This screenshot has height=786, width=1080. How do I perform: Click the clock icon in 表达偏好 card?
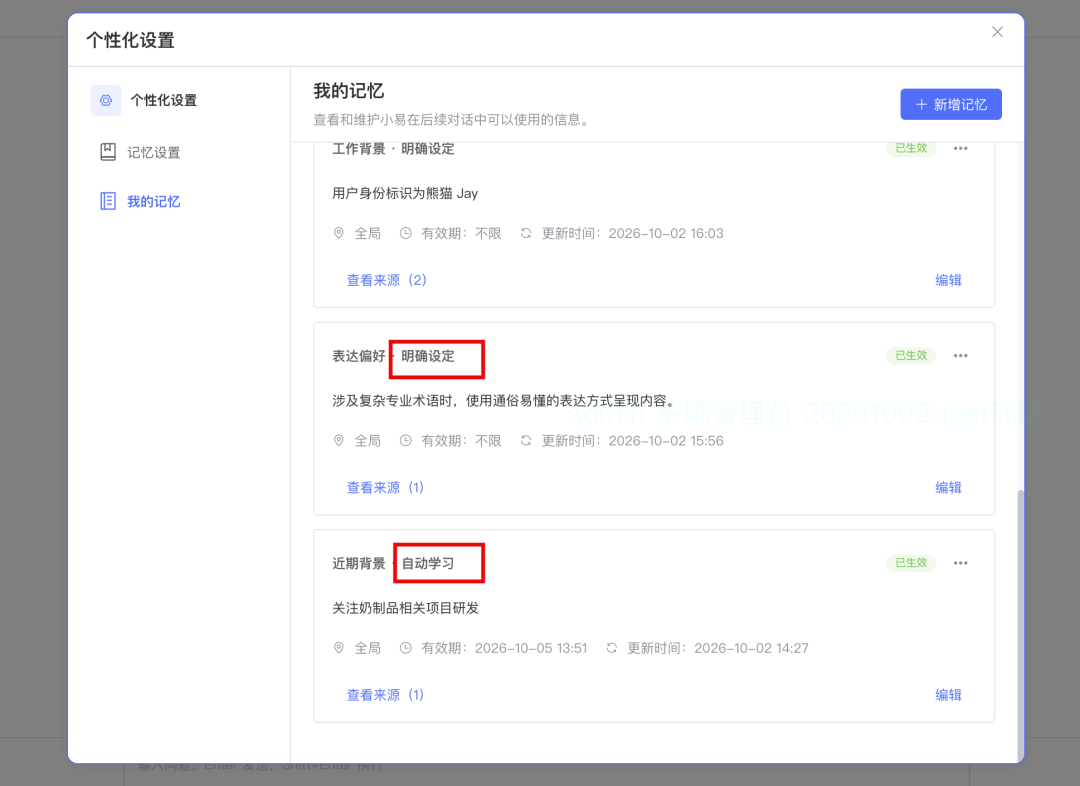[406, 440]
